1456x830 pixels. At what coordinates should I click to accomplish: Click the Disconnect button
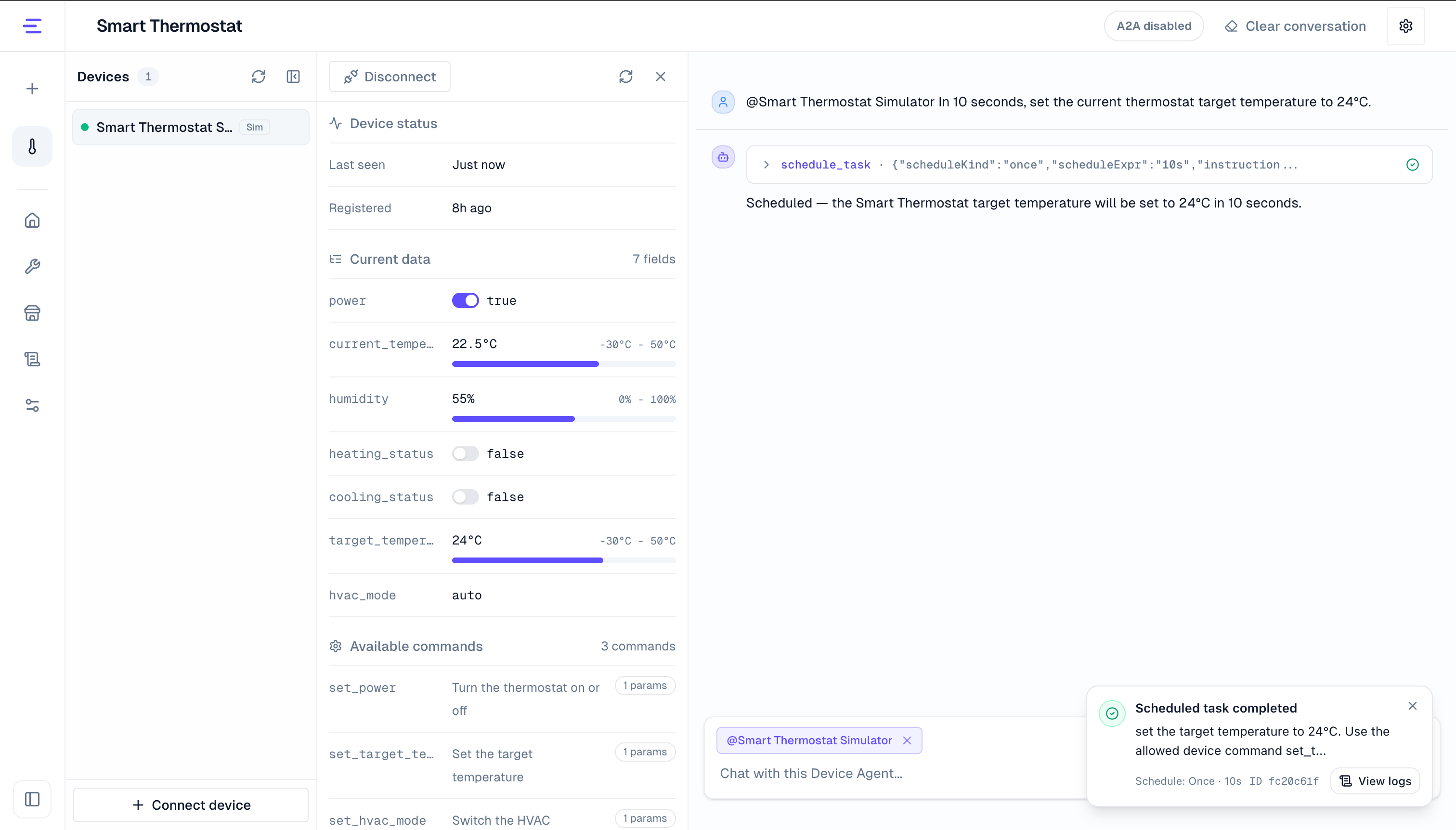(390, 77)
